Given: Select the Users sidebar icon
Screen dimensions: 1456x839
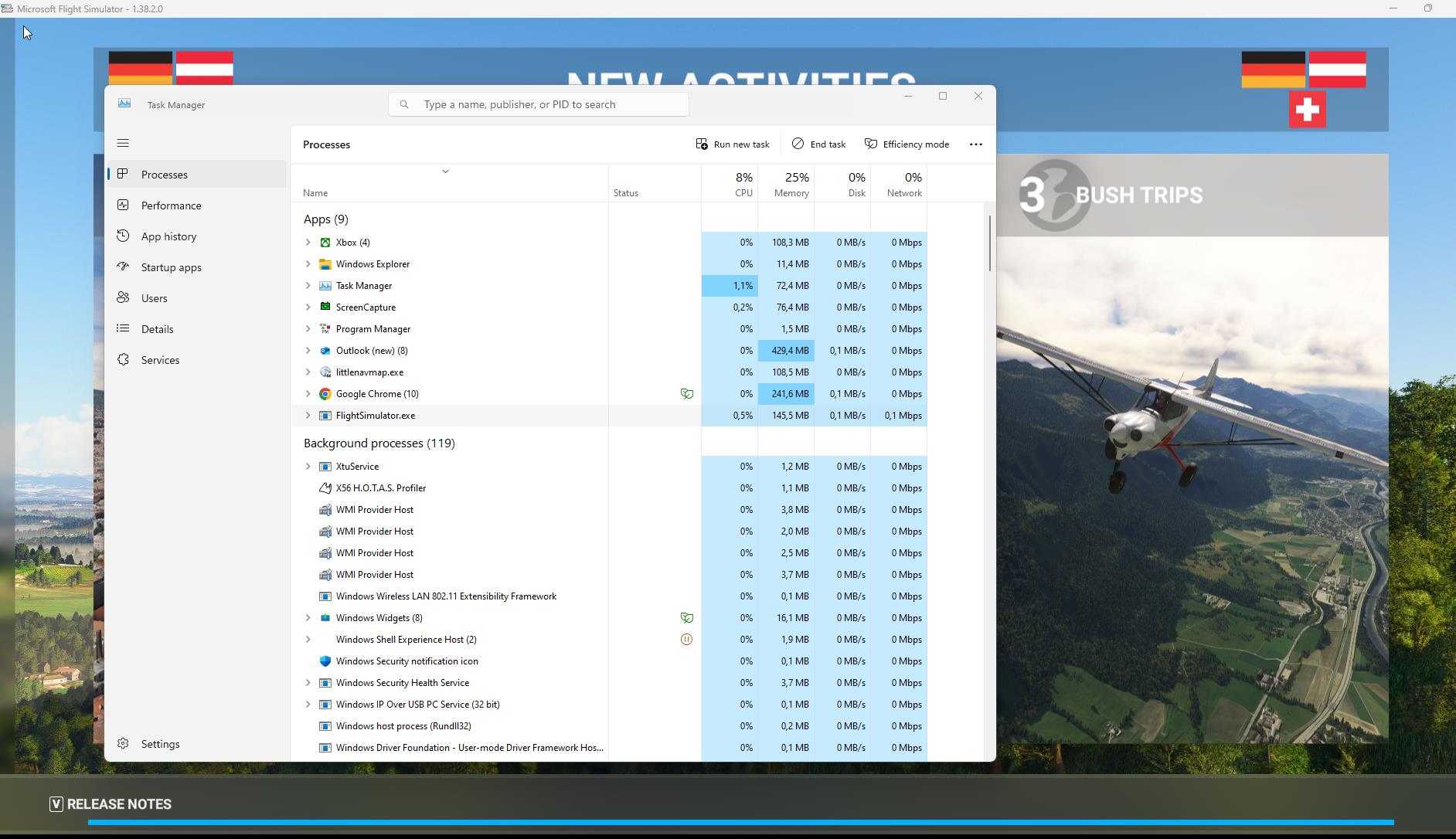Looking at the screenshot, I should [124, 297].
